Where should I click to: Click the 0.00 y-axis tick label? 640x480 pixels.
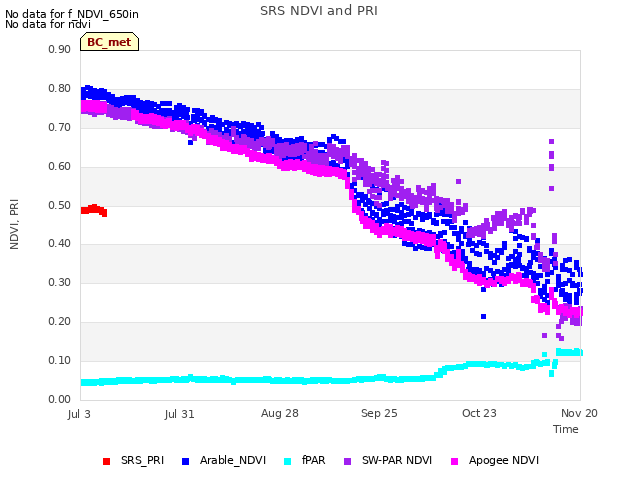pos(60,399)
